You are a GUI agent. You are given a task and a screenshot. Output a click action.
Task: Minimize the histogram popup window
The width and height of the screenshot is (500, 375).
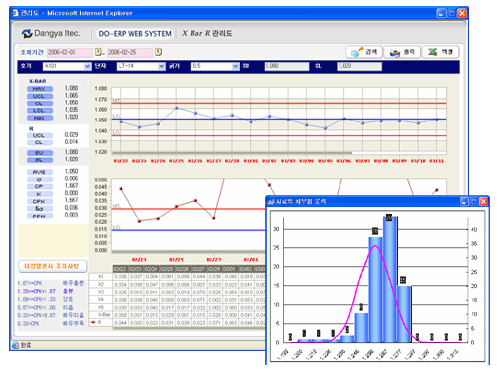coord(464,201)
